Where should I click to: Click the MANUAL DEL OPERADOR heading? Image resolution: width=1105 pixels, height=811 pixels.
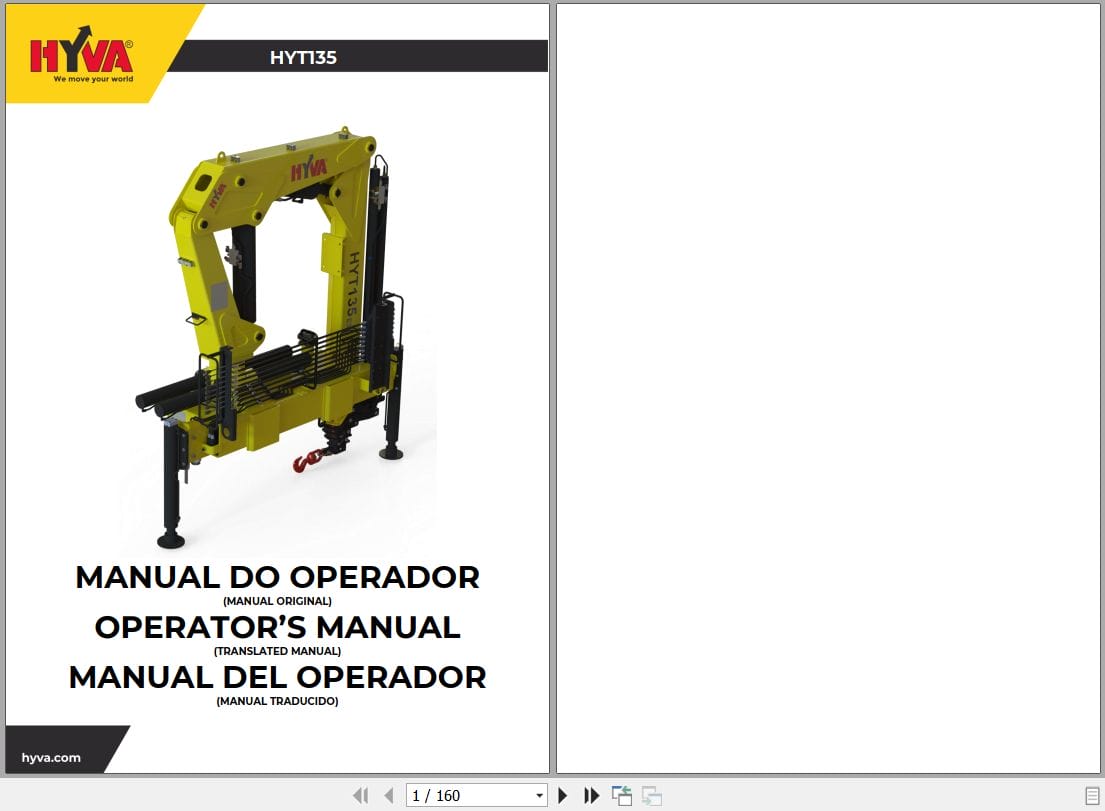tap(277, 677)
